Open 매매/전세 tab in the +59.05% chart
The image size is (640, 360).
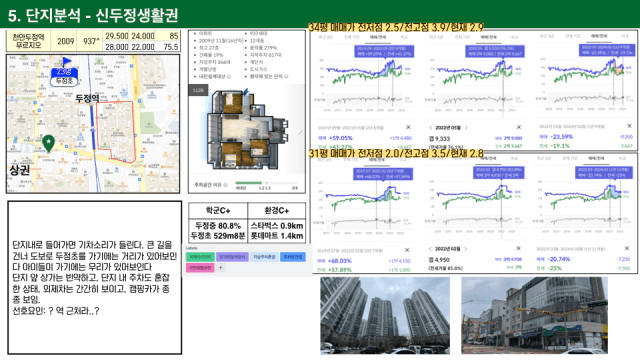[x=378, y=37]
